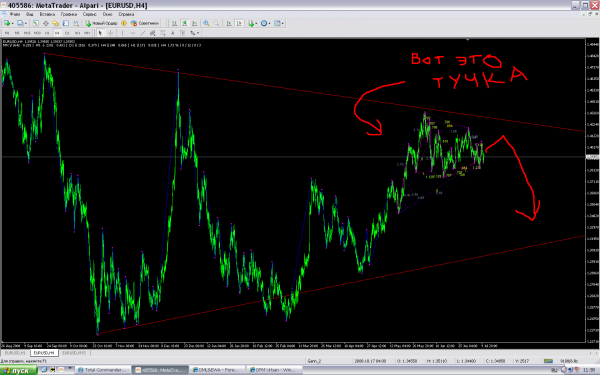Select the trendline drawing tool
Viewport: 600px width, 375px height.
pyautogui.click(x=142, y=33)
